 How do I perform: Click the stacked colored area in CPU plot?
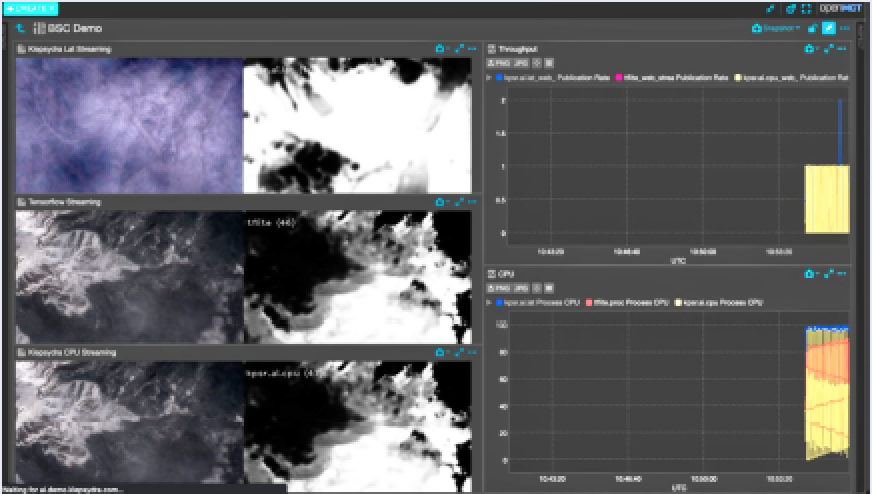(x=827, y=393)
